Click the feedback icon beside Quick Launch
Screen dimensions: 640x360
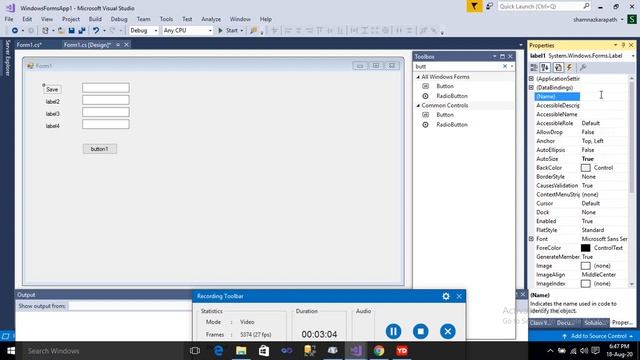(x=489, y=6)
